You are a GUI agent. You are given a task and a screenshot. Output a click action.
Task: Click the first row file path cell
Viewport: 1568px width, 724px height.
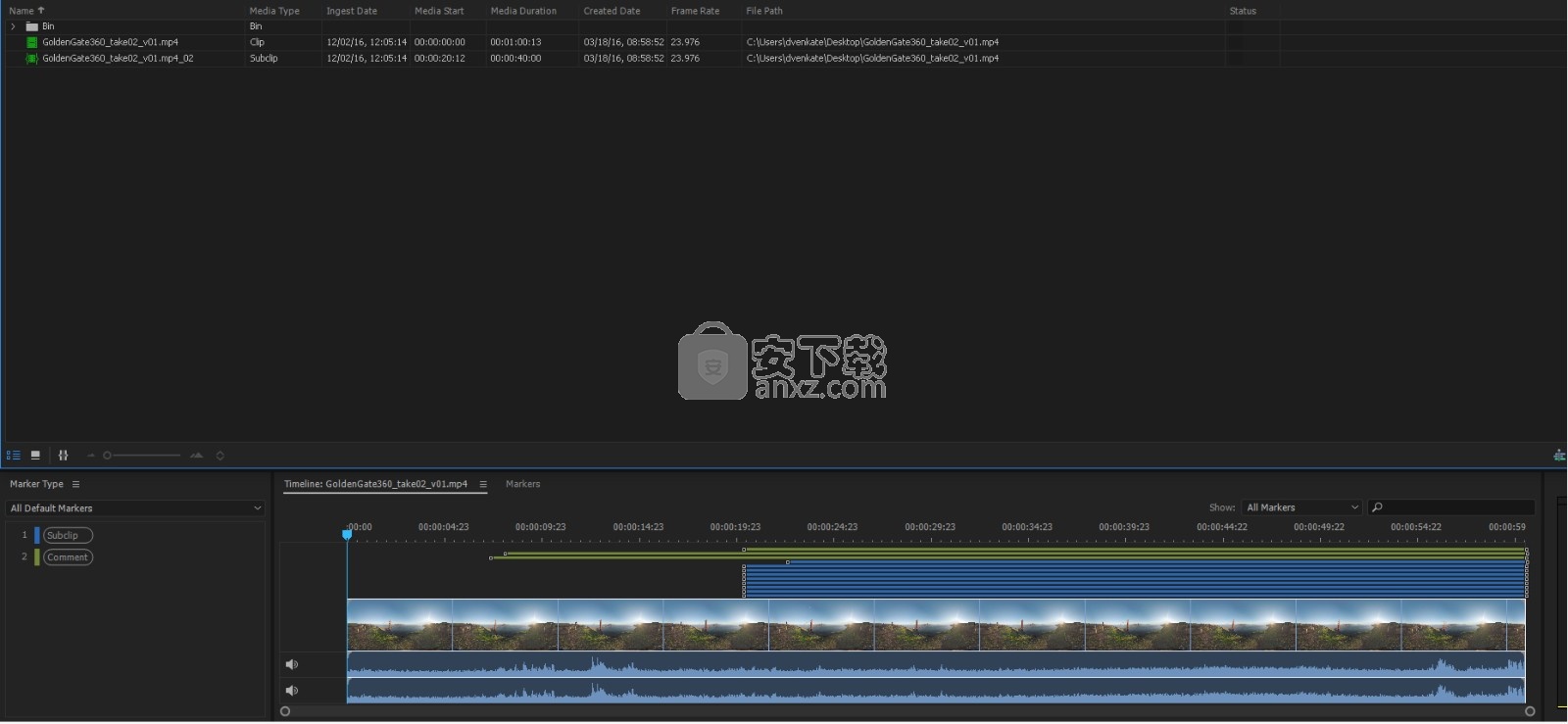(x=872, y=42)
